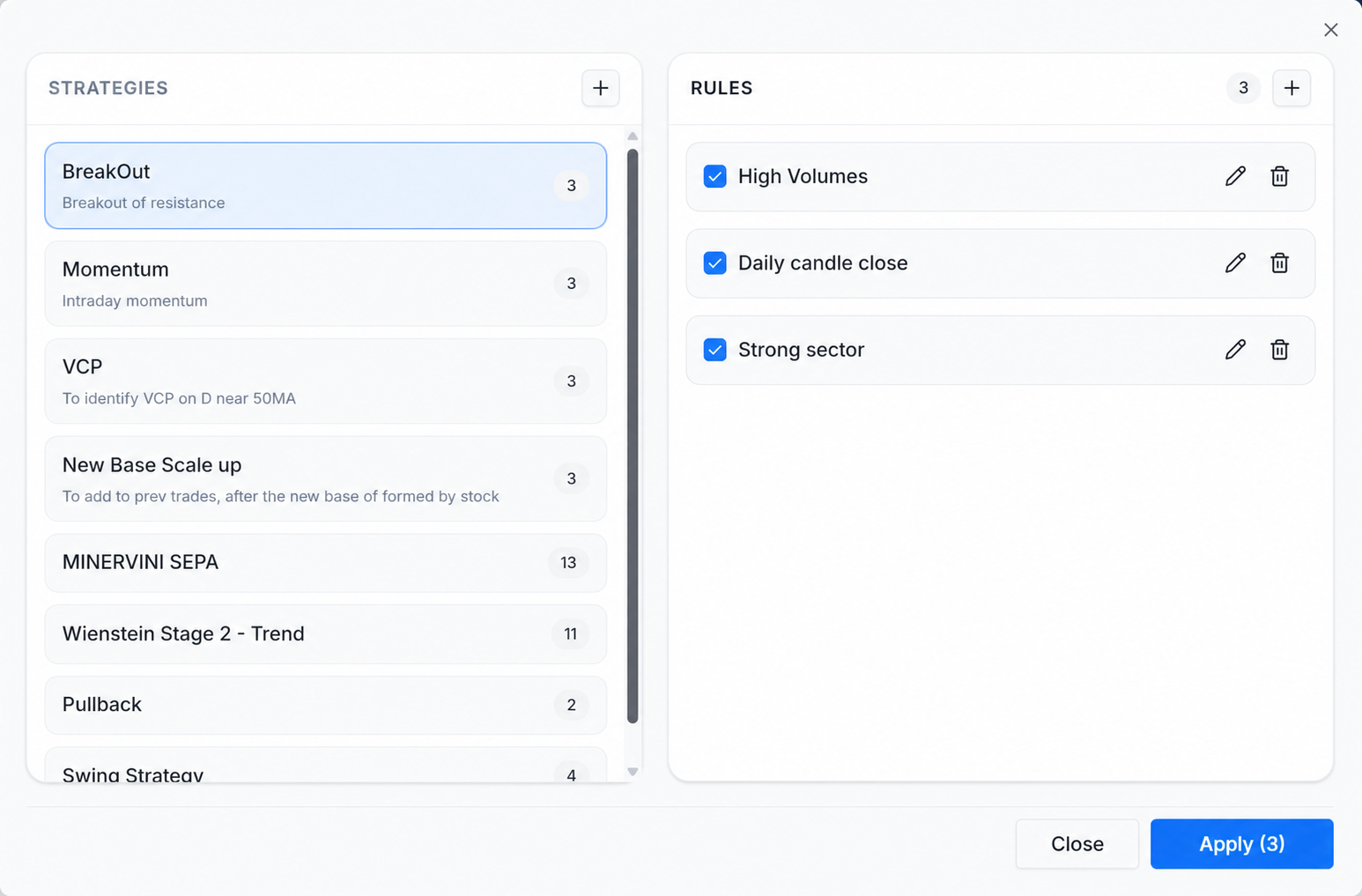Image resolution: width=1362 pixels, height=896 pixels.
Task: Edit the Daily candle close rule
Action: click(1235, 263)
